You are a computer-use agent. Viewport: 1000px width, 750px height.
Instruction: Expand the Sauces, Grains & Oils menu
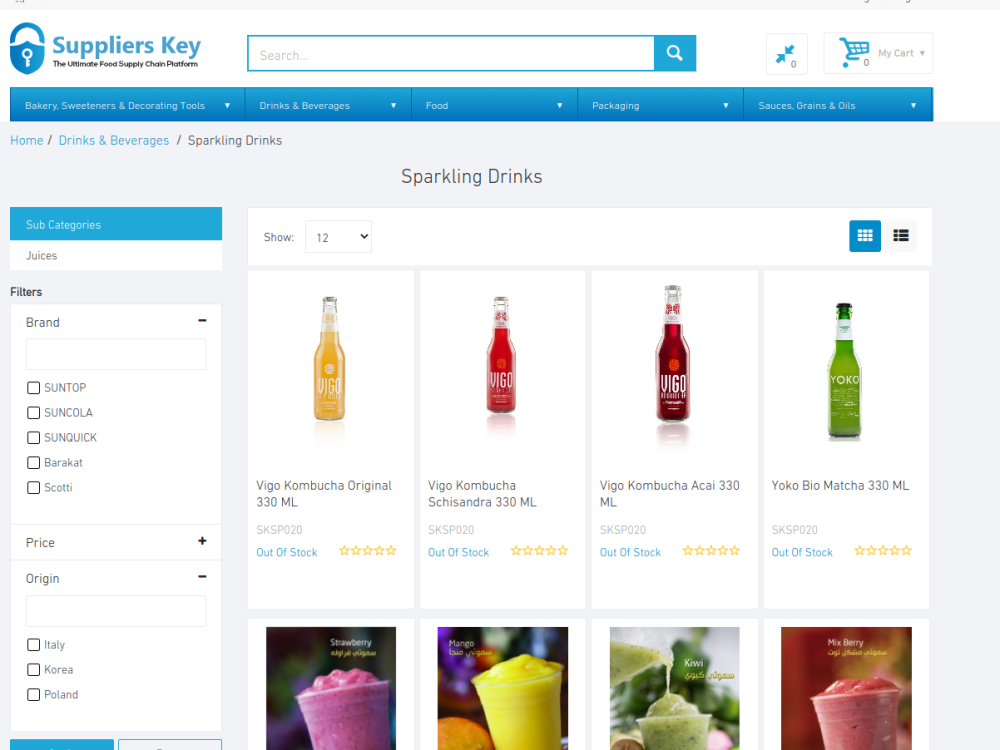(x=838, y=105)
